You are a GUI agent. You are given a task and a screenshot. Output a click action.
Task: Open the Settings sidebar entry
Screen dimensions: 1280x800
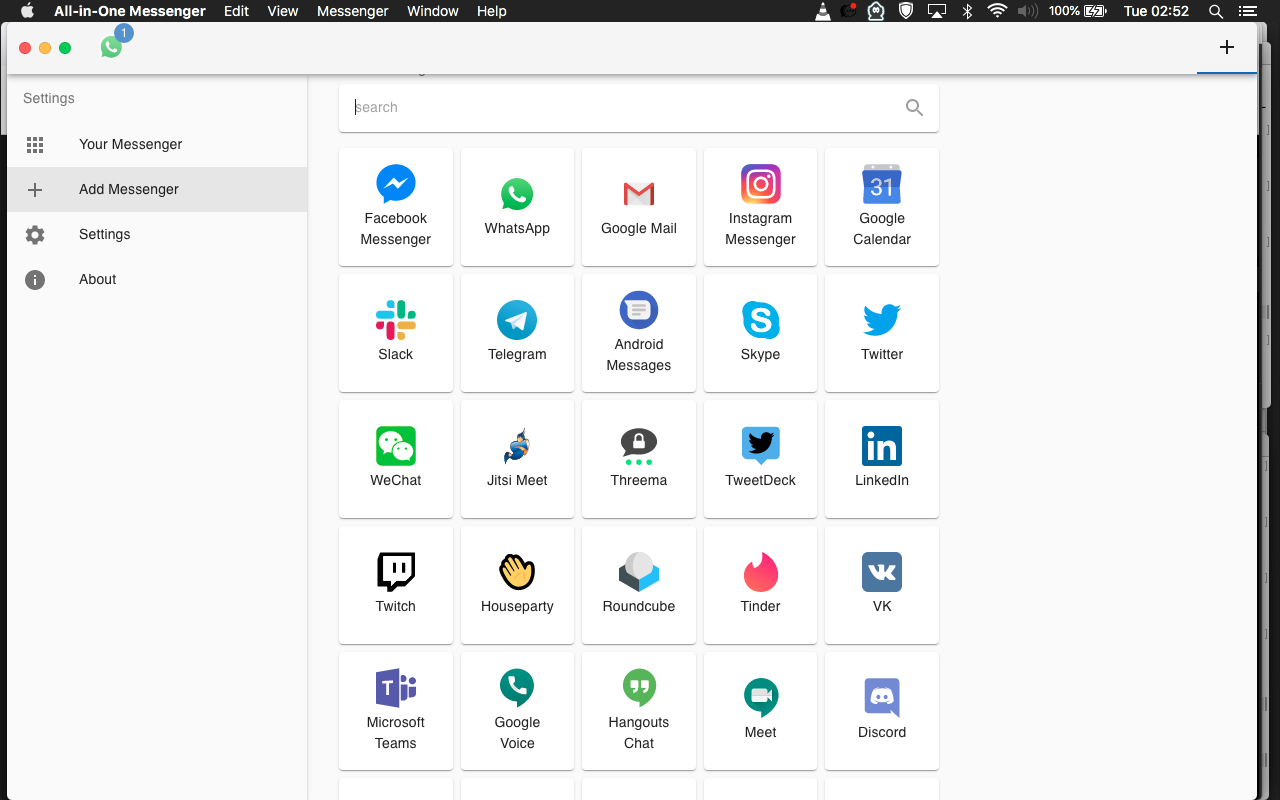(x=157, y=234)
